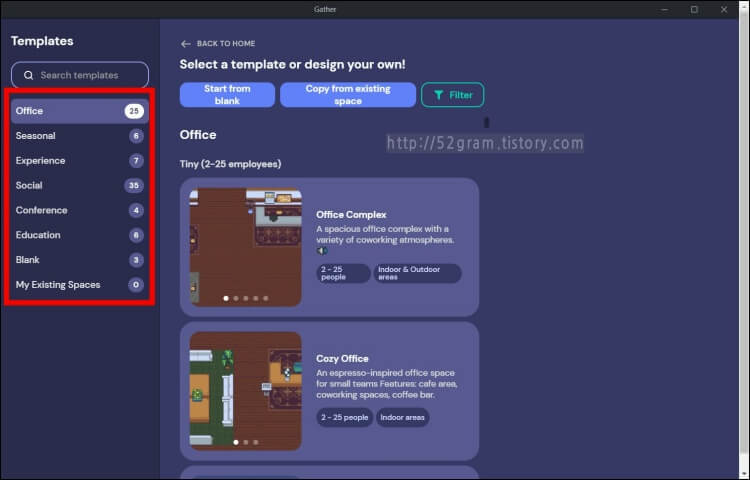Select the Seasonal category
The width and height of the screenshot is (750, 480).
(80, 136)
